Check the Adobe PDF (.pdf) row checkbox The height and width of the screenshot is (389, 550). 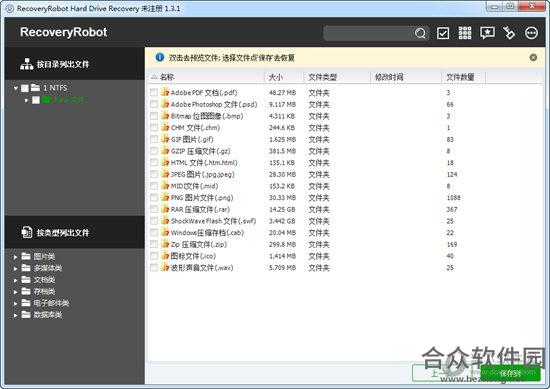click(x=154, y=92)
